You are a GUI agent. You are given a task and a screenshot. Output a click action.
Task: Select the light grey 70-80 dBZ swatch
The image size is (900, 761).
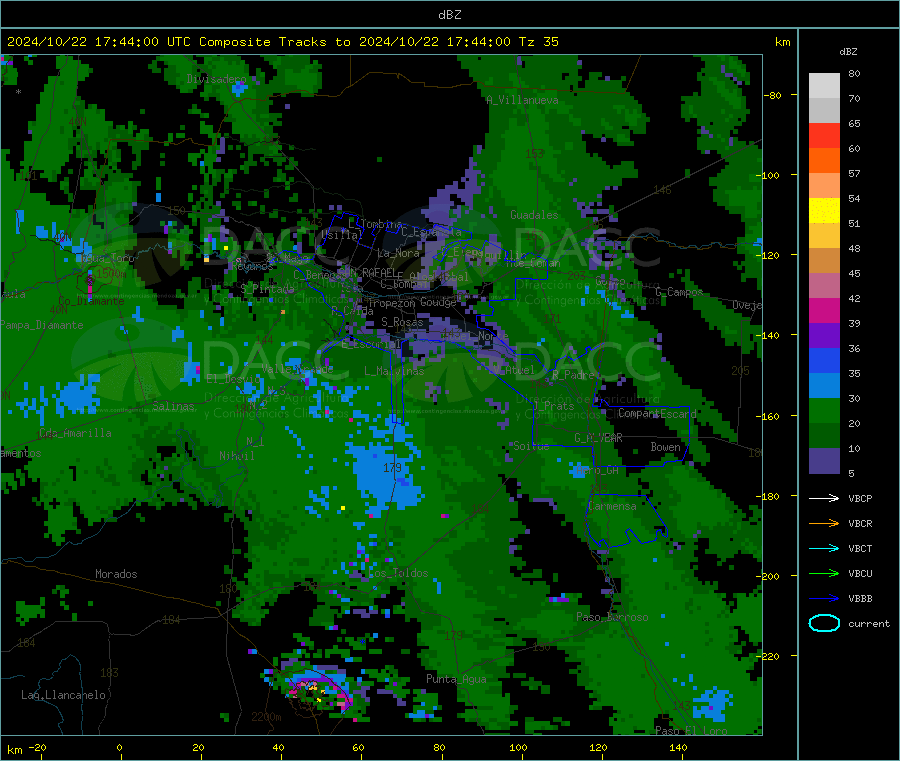tap(824, 86)
